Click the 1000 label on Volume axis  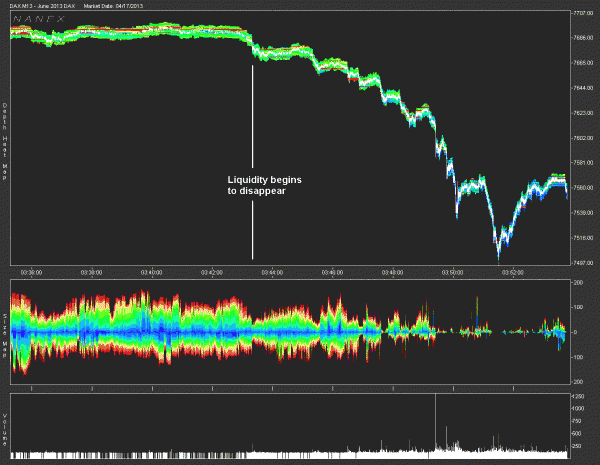(x=578, y=409)
